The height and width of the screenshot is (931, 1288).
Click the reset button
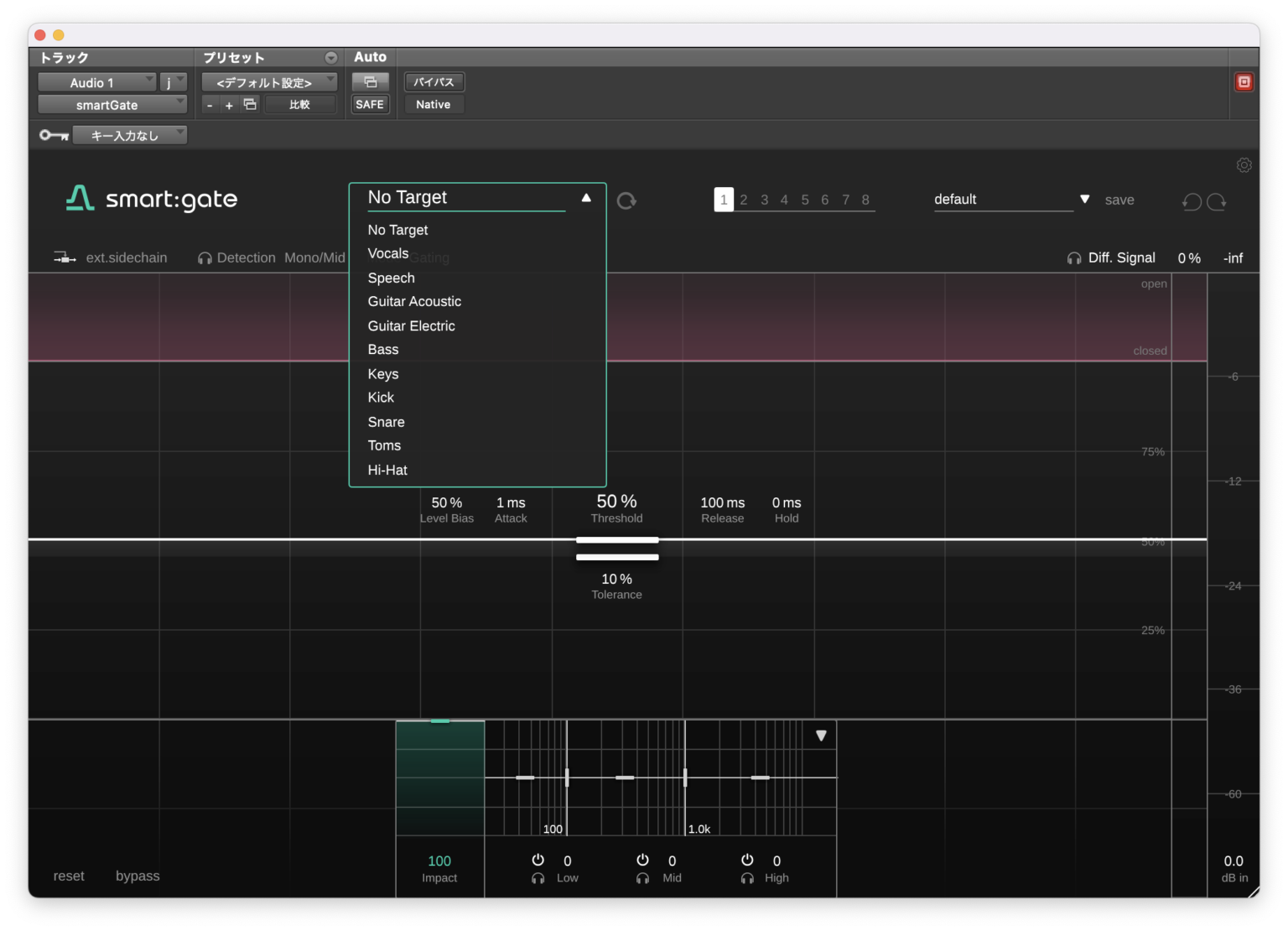68,875
